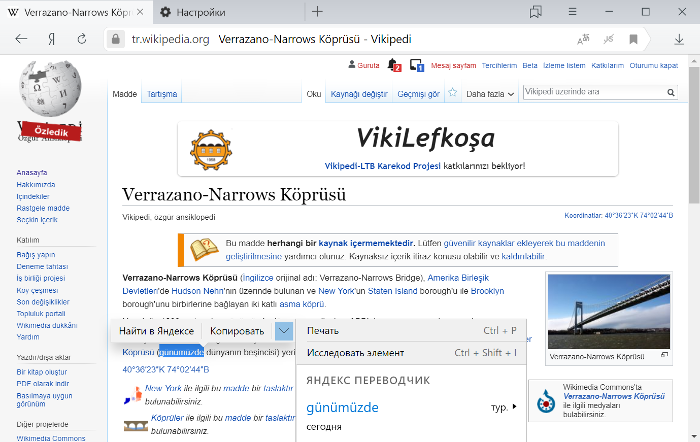Click the Guruta username link
This screenshot has width=700, height=442.
coord(368,66)
